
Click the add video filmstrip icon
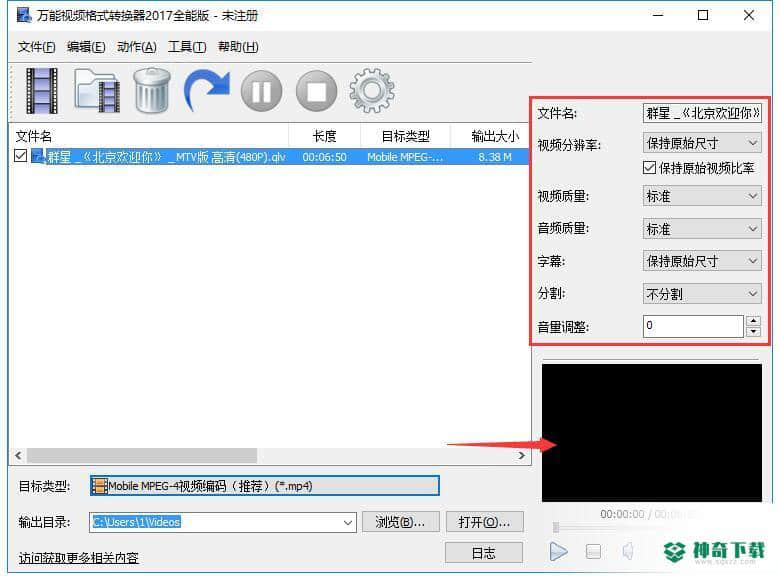coord(42,91)
